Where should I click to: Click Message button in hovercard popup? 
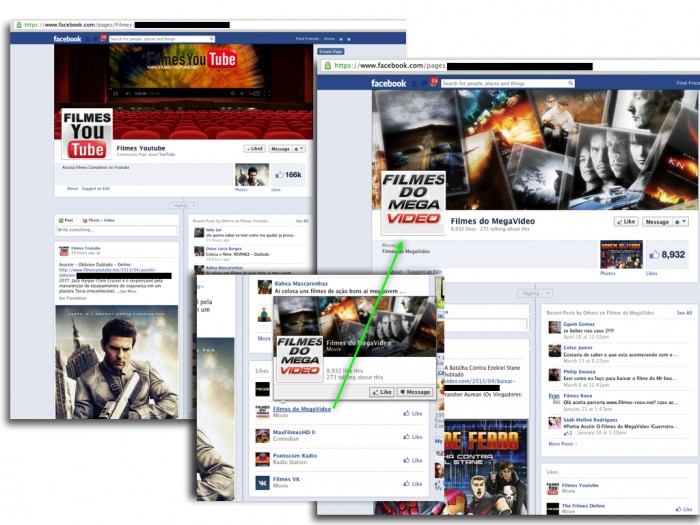(415, 392)
